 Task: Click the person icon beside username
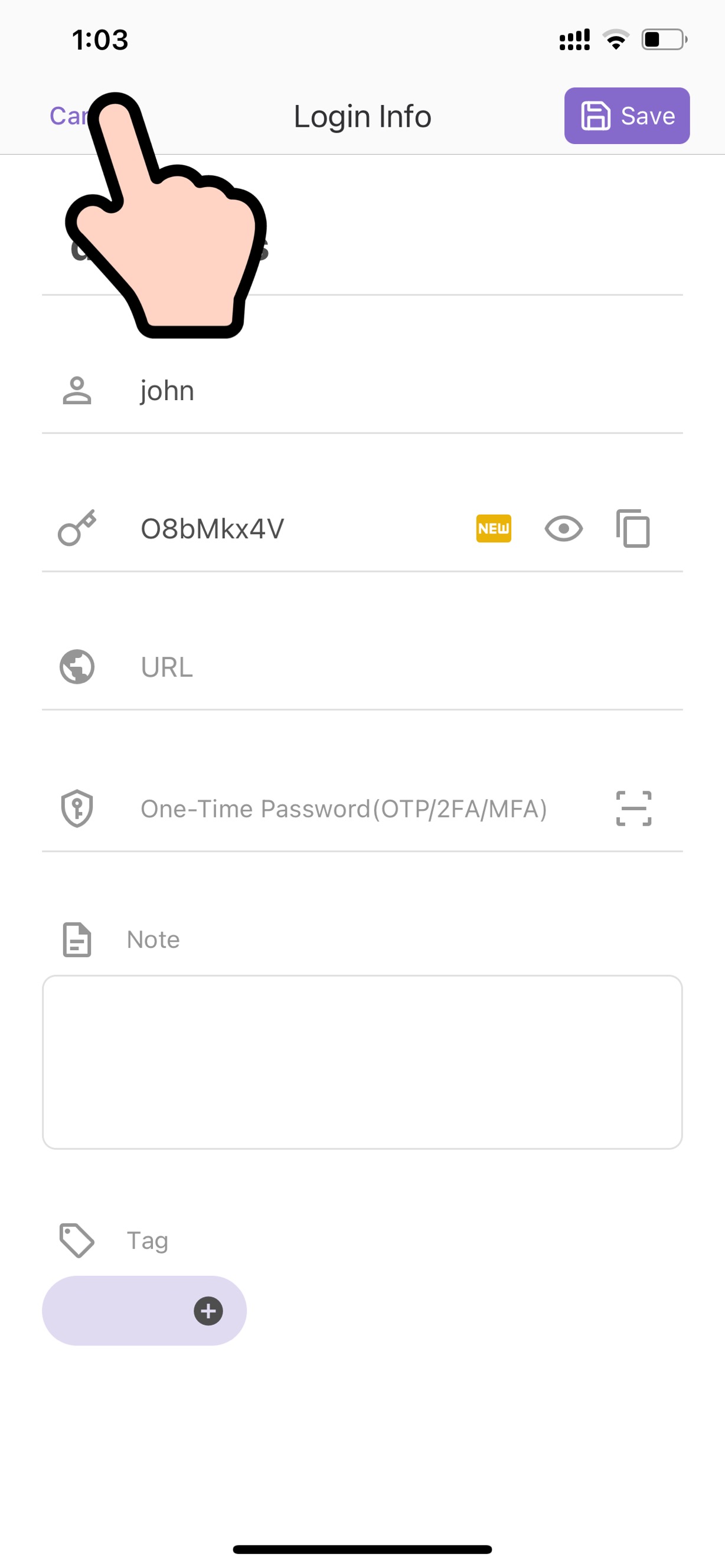coord(77,390)
